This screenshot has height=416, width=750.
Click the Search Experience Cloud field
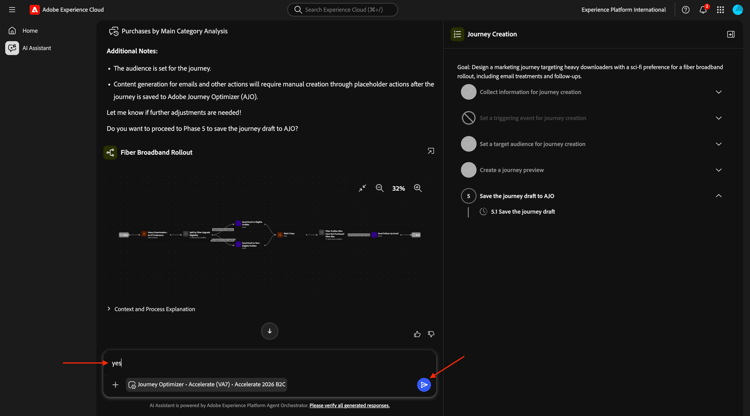(x=342, y=10)
